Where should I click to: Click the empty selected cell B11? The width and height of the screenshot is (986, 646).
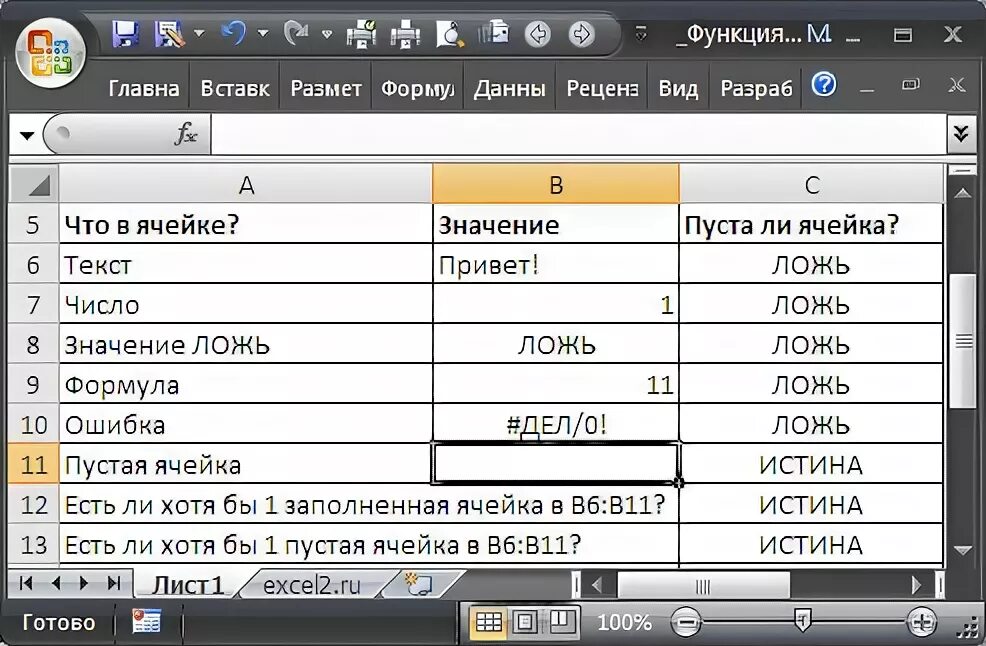(x=555, y=464)
